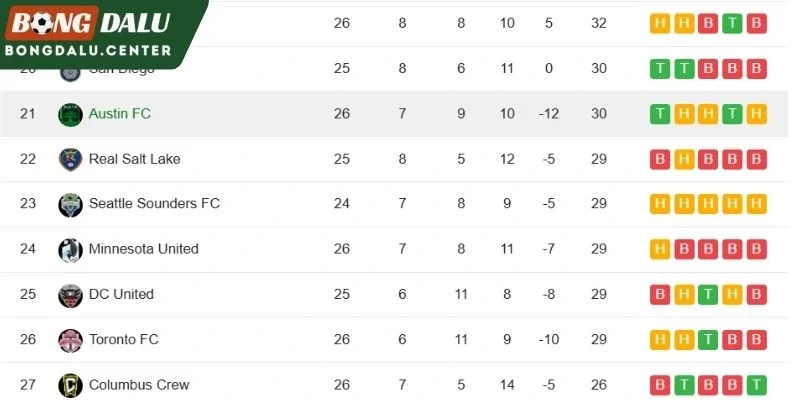Click Real Salt Lake's yellow H form badge
The height and width of the screenshot is (400, 800).
(x=684, y=159)
